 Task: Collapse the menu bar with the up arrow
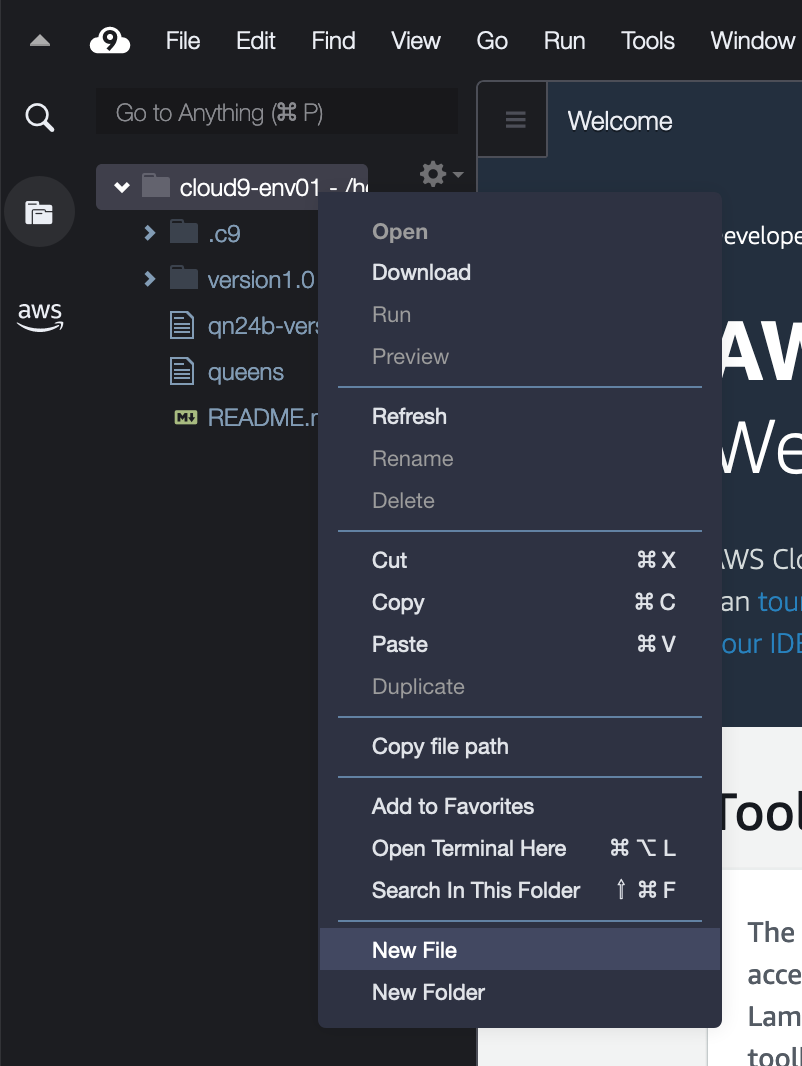pos(40,41)
